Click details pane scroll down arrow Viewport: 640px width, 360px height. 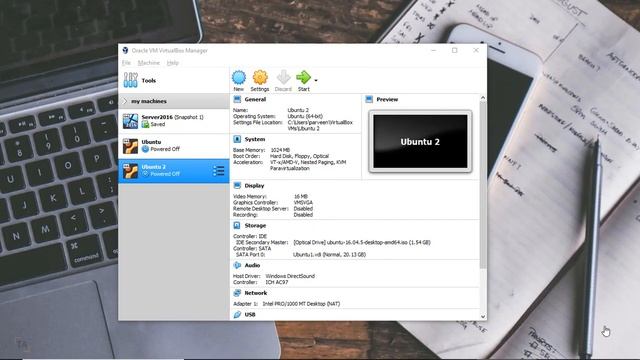483,317
